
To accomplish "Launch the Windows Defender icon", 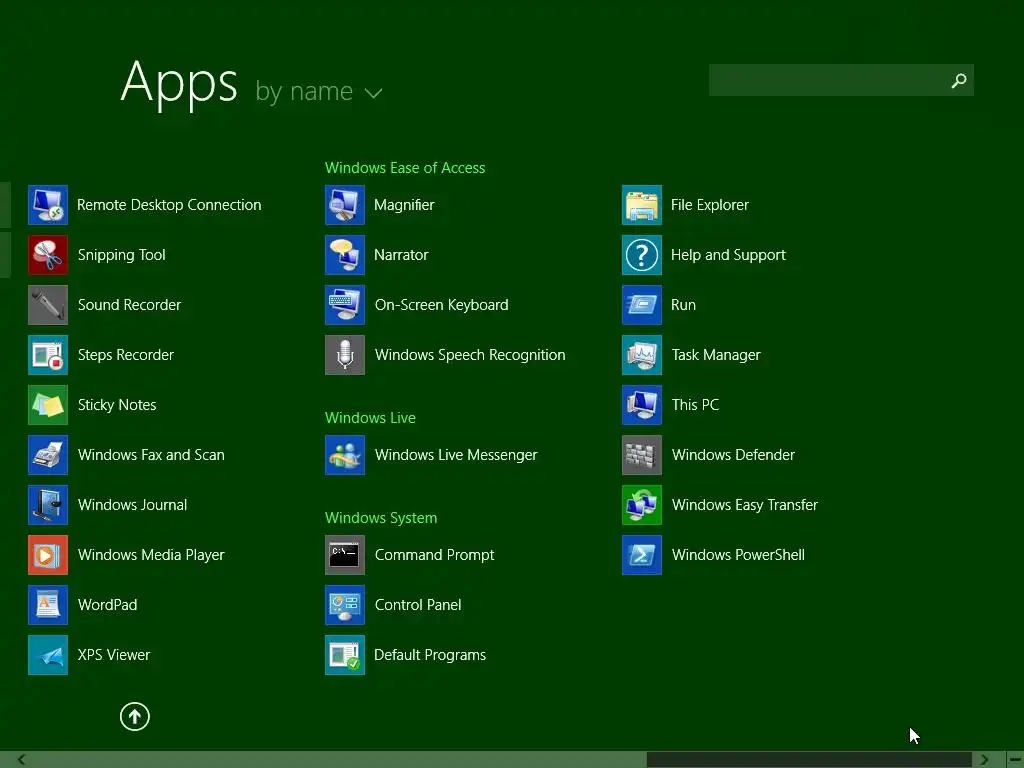I will (x=642, y=455).
